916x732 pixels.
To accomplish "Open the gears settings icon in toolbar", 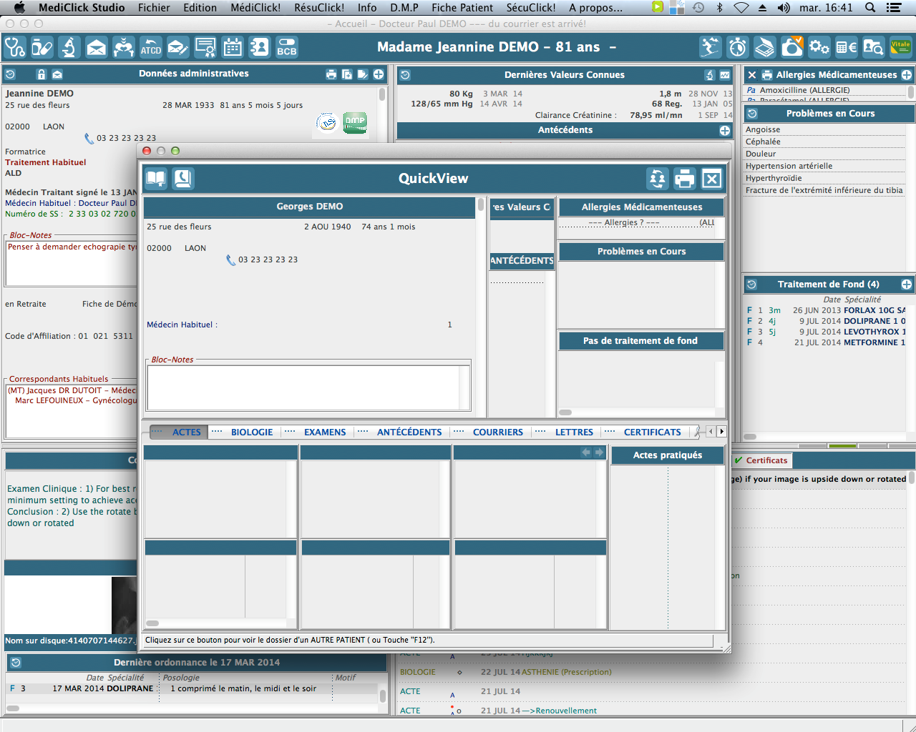I will 819,47.
